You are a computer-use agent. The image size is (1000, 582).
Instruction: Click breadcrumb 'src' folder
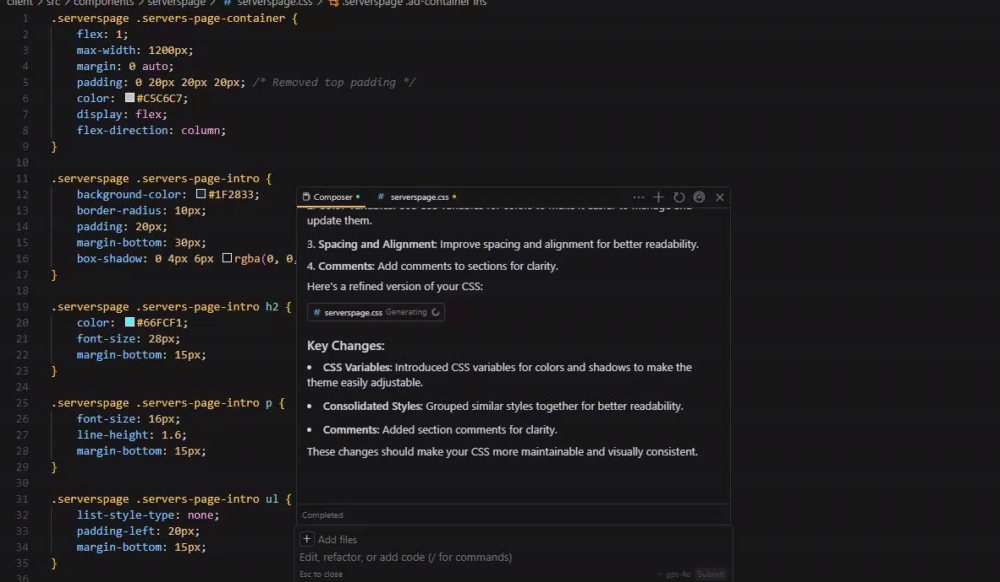[53, 3]
